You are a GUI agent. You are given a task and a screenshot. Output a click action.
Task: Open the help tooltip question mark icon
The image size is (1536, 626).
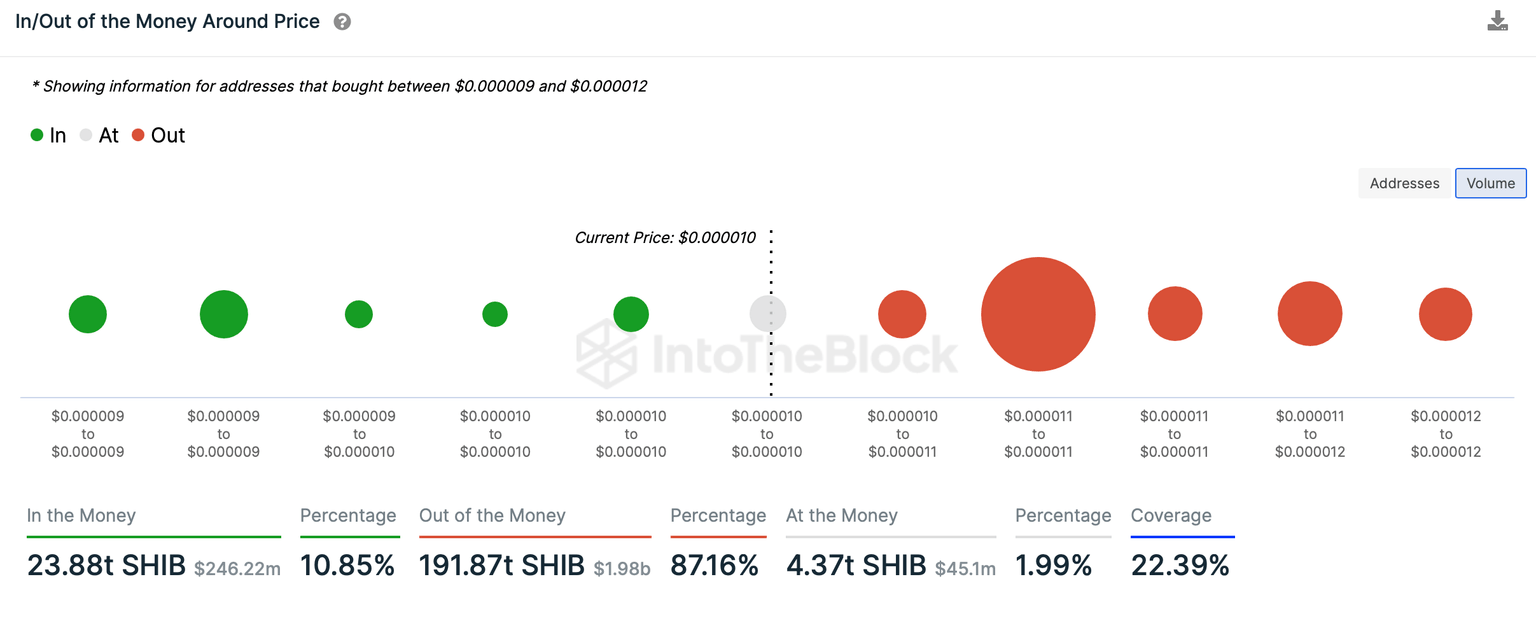pyautogui.click(x=341, y=20)
